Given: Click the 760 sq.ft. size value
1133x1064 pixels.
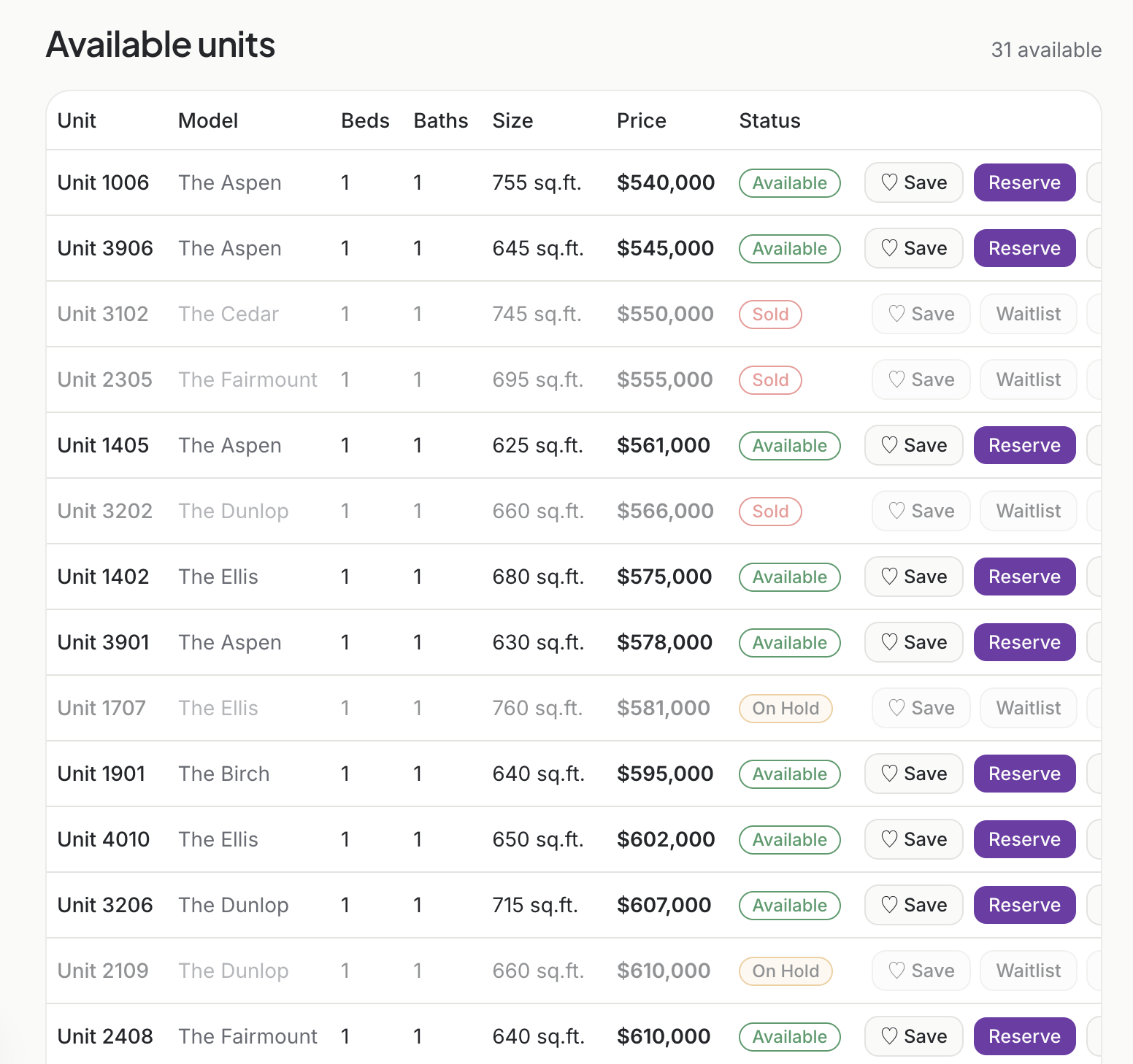Looking at the screenshot, I should (537, 708).
